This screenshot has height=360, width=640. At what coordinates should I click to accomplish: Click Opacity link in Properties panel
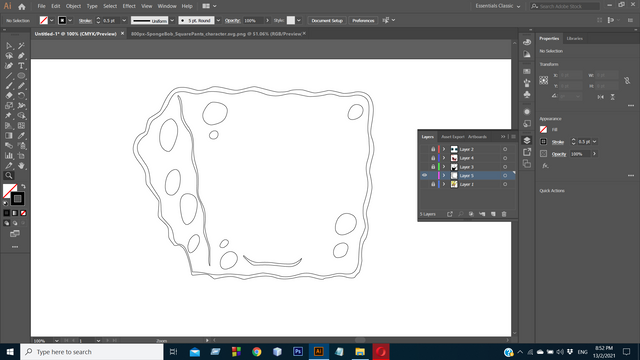click(559, 154)
